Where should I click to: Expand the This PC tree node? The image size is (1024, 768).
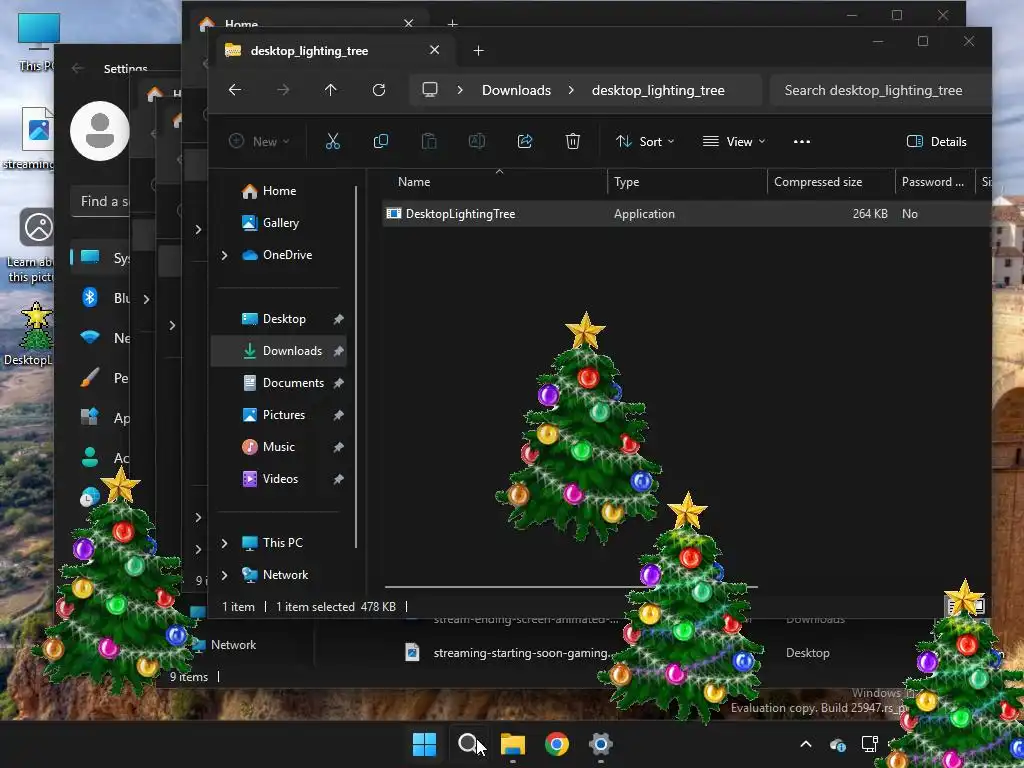click(224, 543)
